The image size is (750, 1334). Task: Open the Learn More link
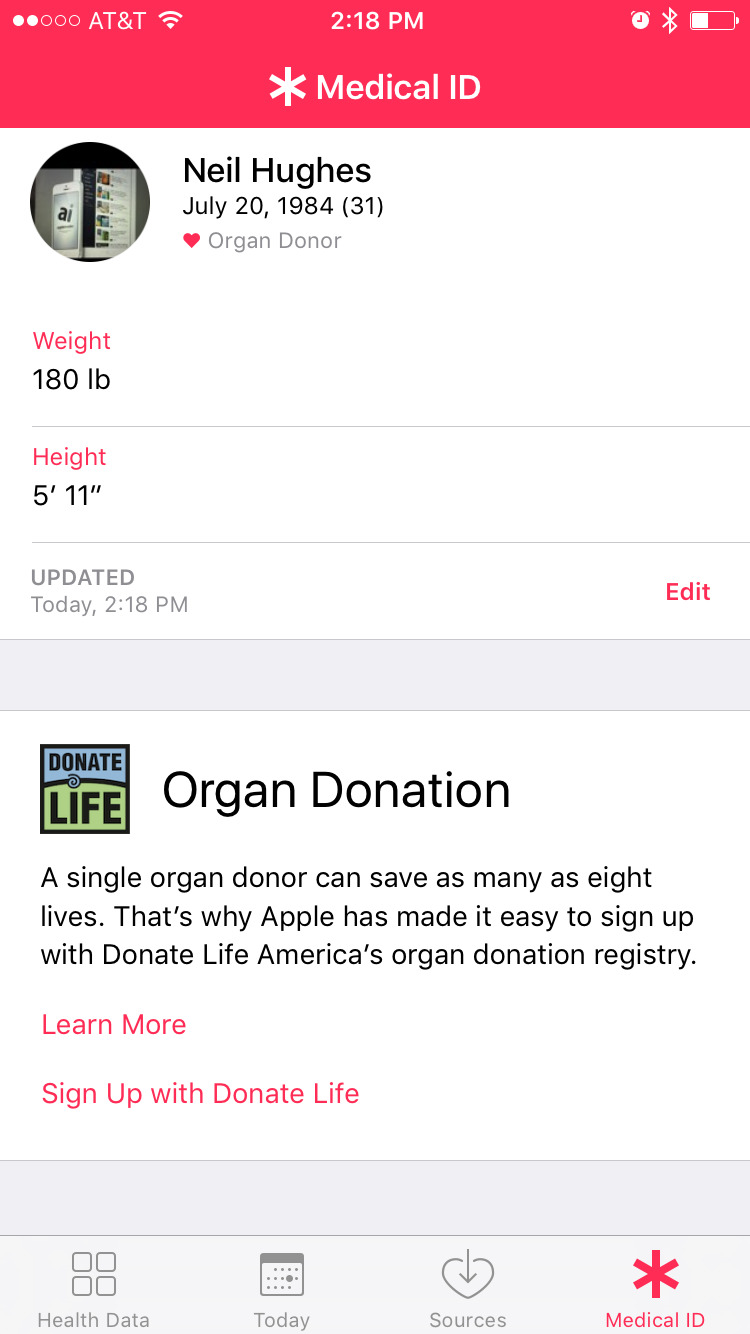(114, 1024)
